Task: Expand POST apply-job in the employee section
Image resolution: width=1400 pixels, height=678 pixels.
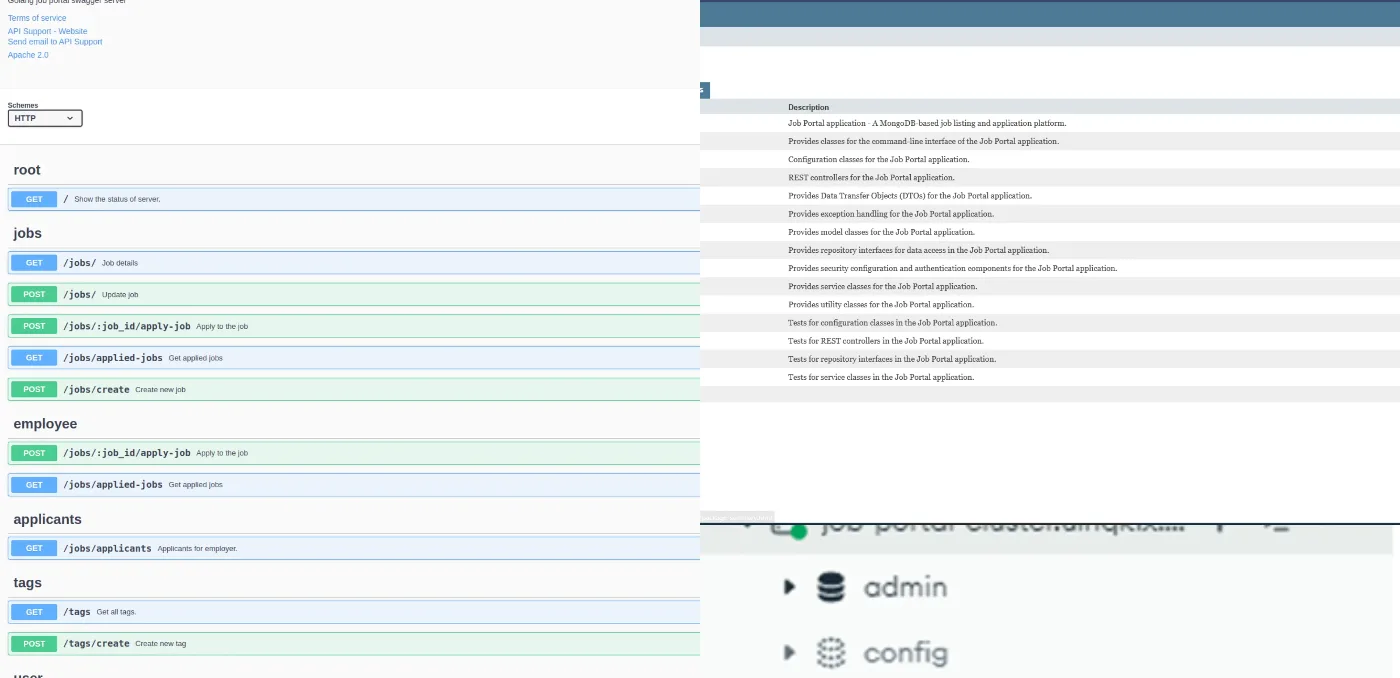Action: tap(354, 453)
